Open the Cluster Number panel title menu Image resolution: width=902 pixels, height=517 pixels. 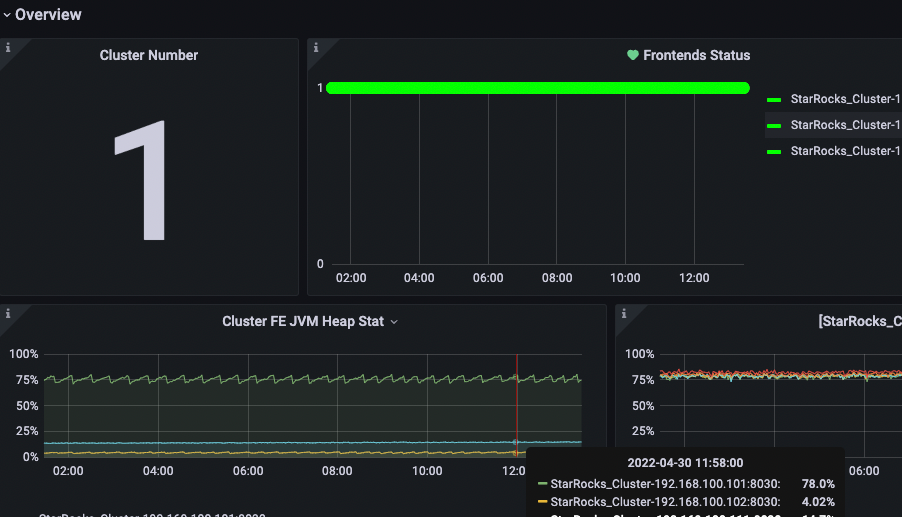pos(149,56)
